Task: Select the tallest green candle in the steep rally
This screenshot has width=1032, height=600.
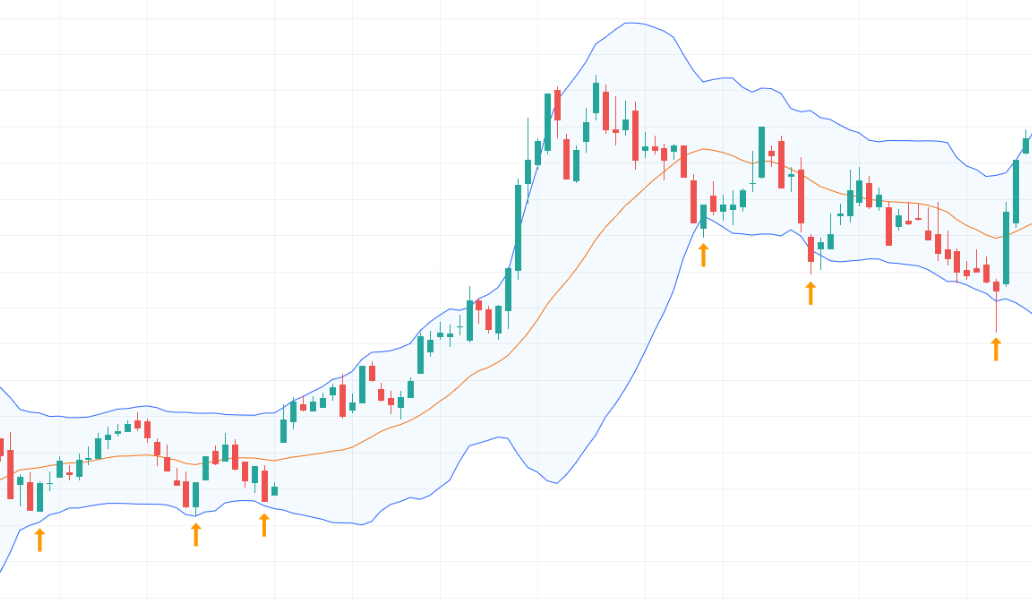Action: pyautogui.click(x=517, y=226)
